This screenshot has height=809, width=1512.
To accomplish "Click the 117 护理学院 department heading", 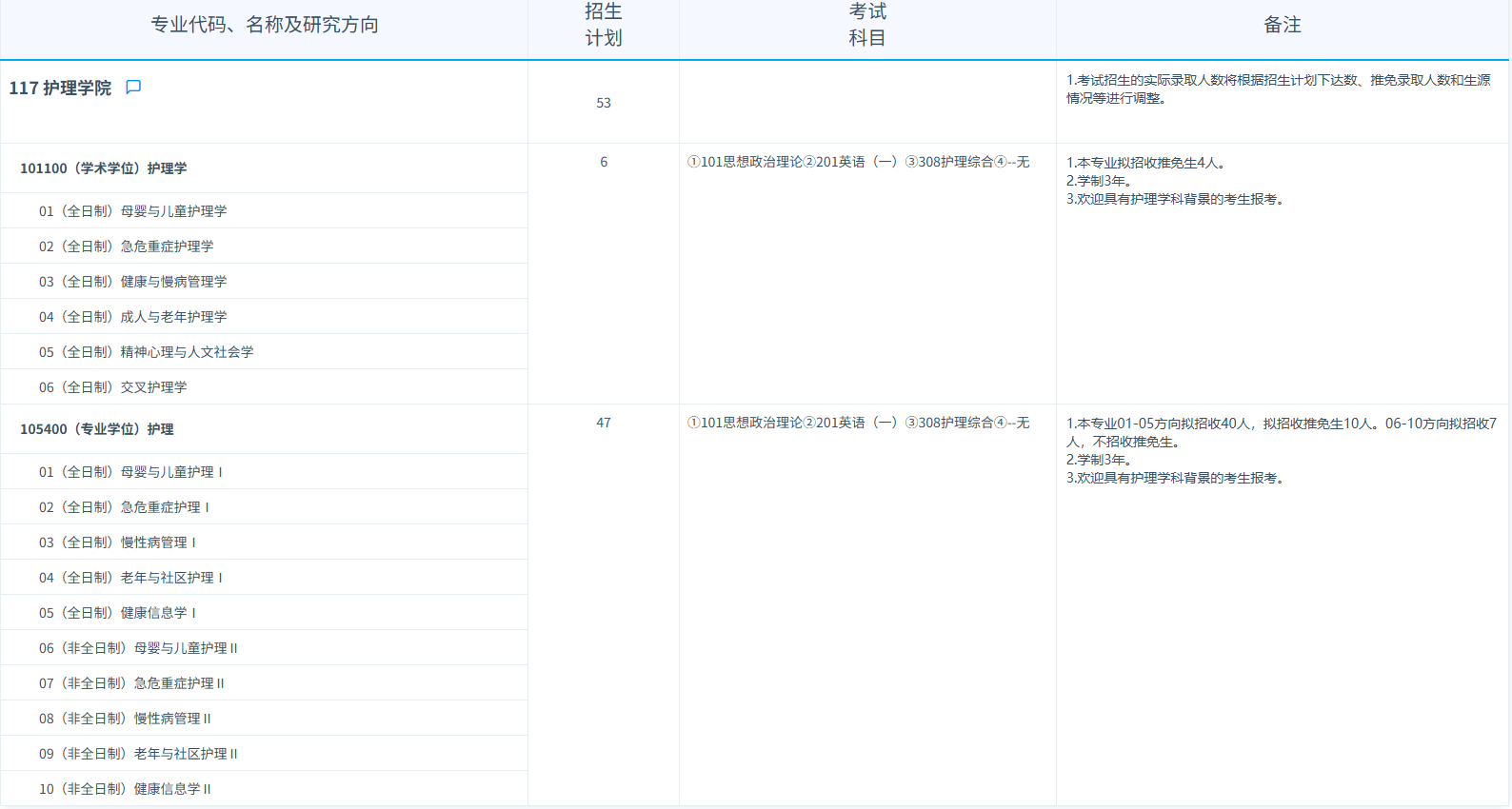I will click(60, 89).
